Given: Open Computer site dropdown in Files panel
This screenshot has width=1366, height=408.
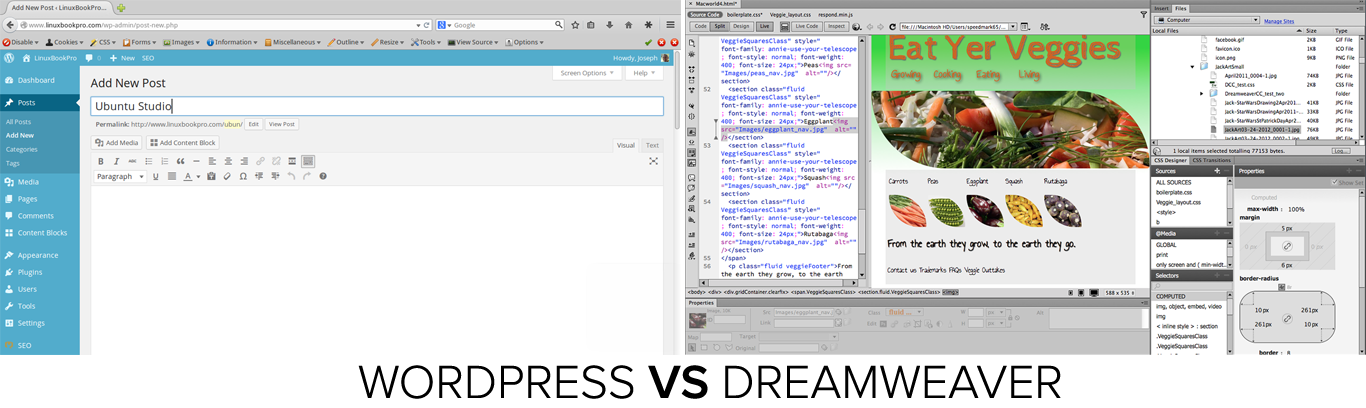Looking at the screenshot, I should [x=1207, y=20].
